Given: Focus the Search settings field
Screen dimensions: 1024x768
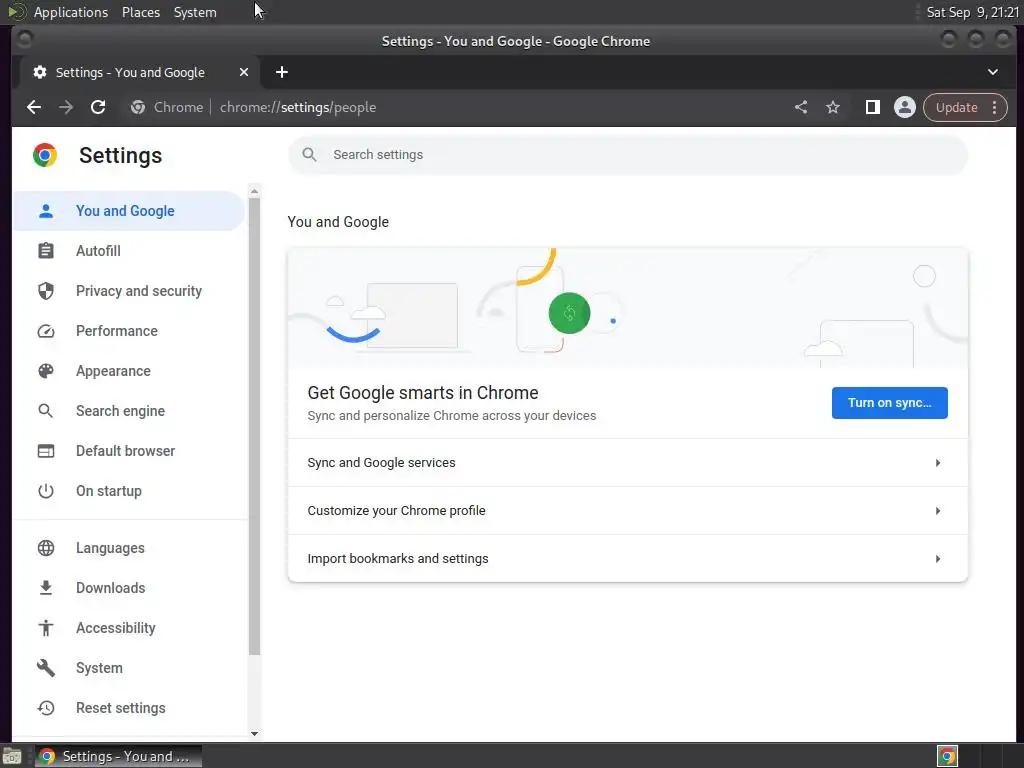Looking at the screenshot, I should point(628,155).
